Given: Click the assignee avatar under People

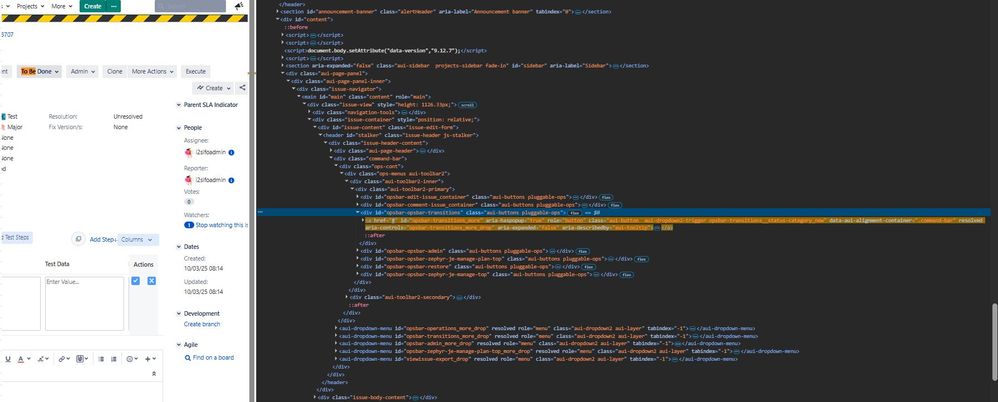Looking at the screenshot, I should [x=188, y=153].
